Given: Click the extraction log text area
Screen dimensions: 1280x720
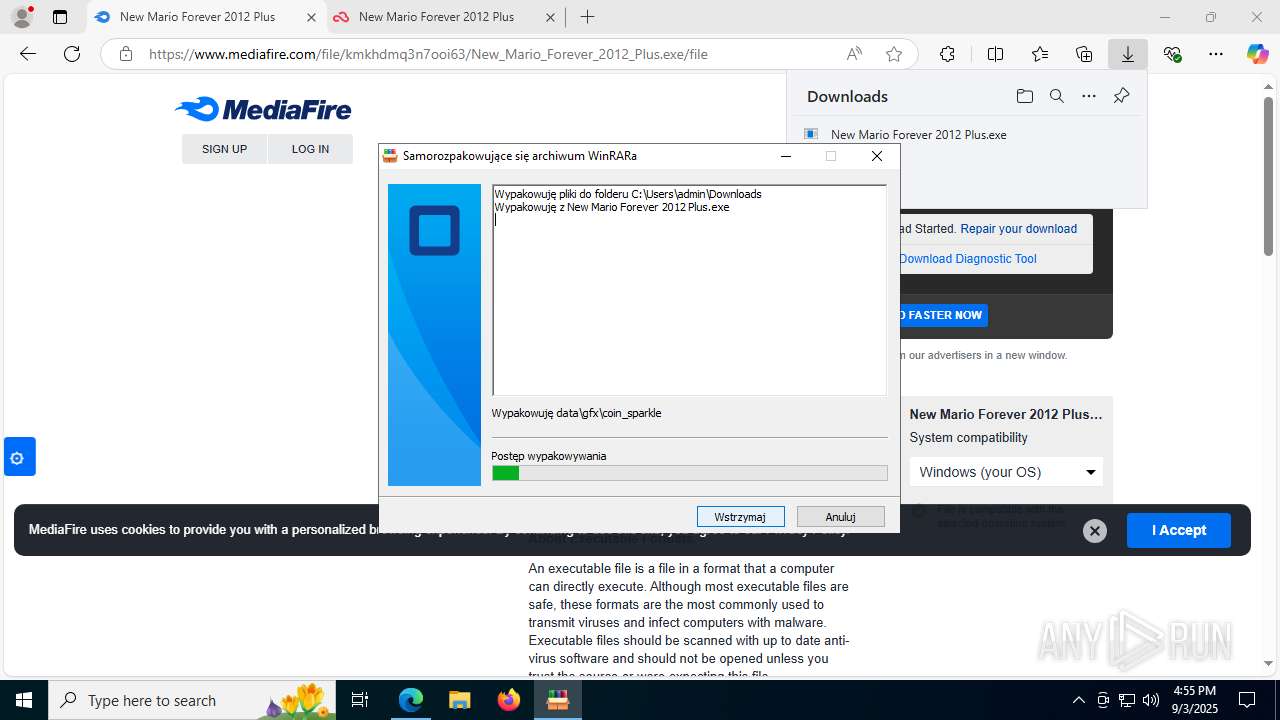Looking at the screenshot, I should click(689, 290).
